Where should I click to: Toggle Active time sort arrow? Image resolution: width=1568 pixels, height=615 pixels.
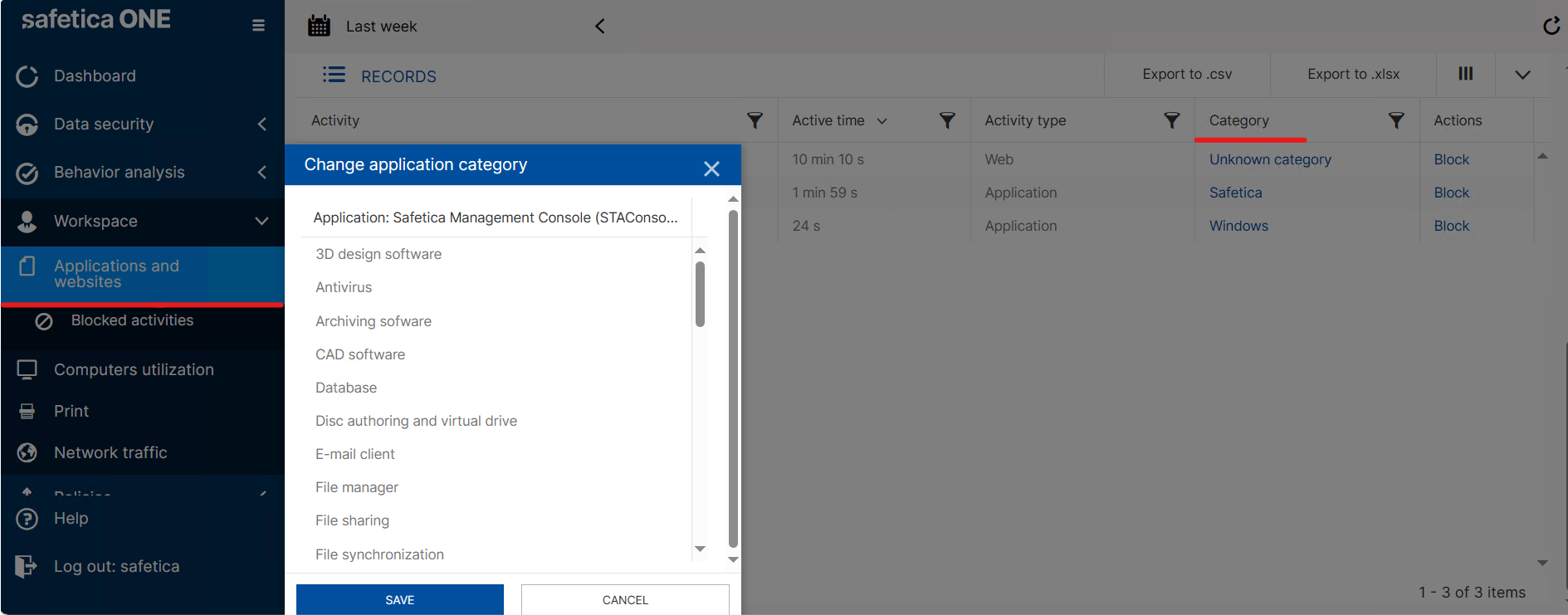882,121
